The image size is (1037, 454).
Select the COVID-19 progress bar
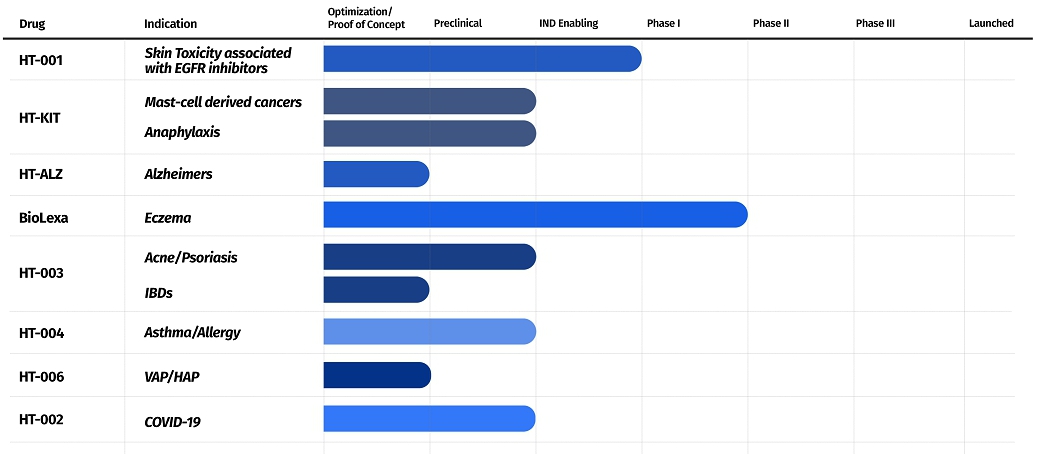point(429,419)
